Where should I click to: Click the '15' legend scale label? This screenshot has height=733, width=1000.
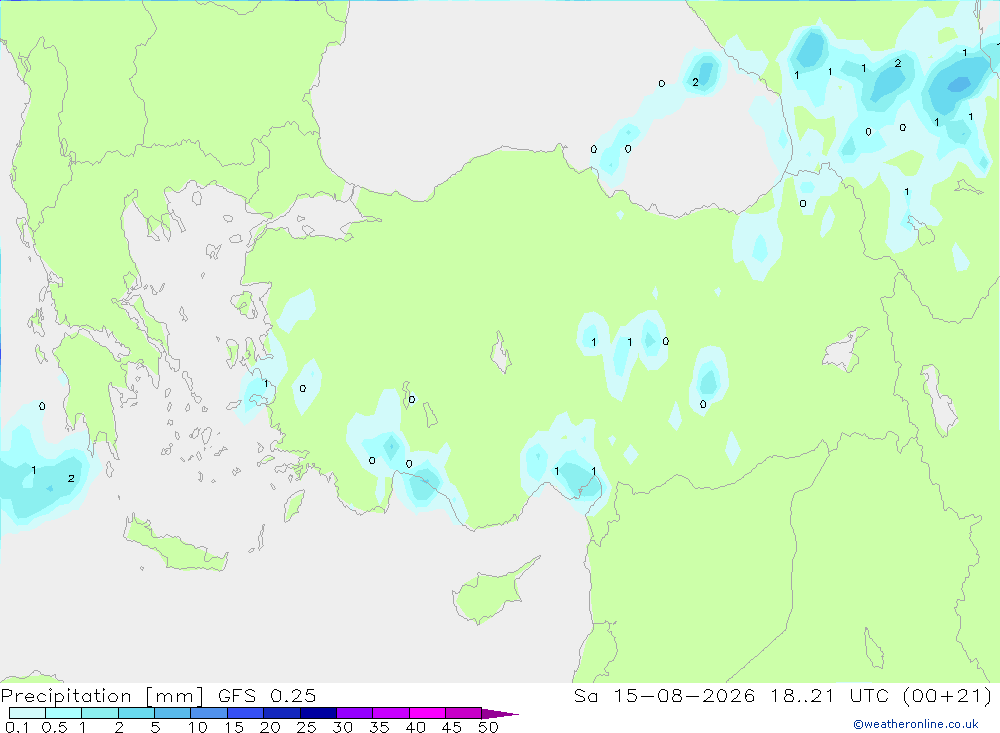234,727
